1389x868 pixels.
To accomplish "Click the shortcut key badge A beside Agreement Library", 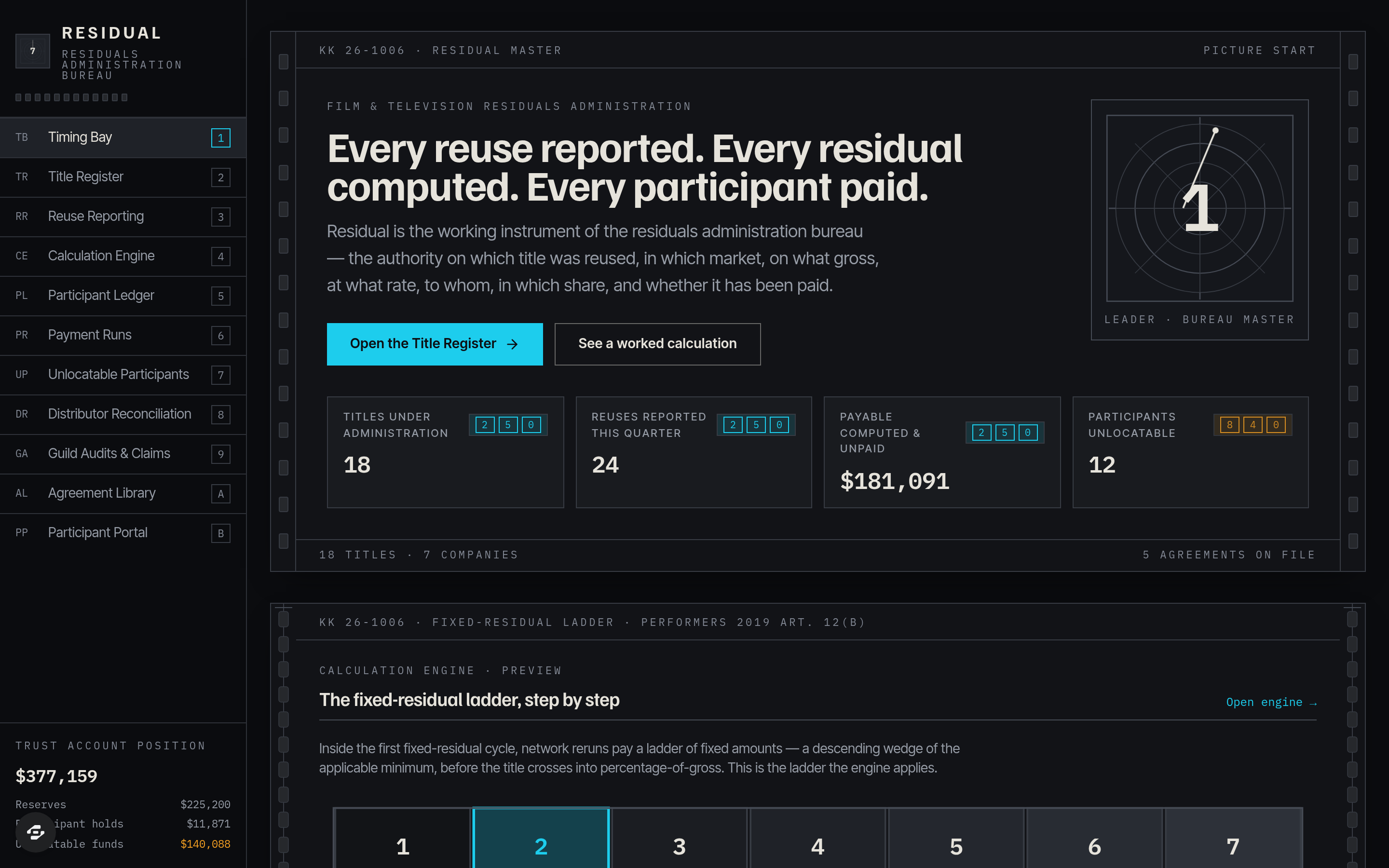I will click(x=221, y=494).
